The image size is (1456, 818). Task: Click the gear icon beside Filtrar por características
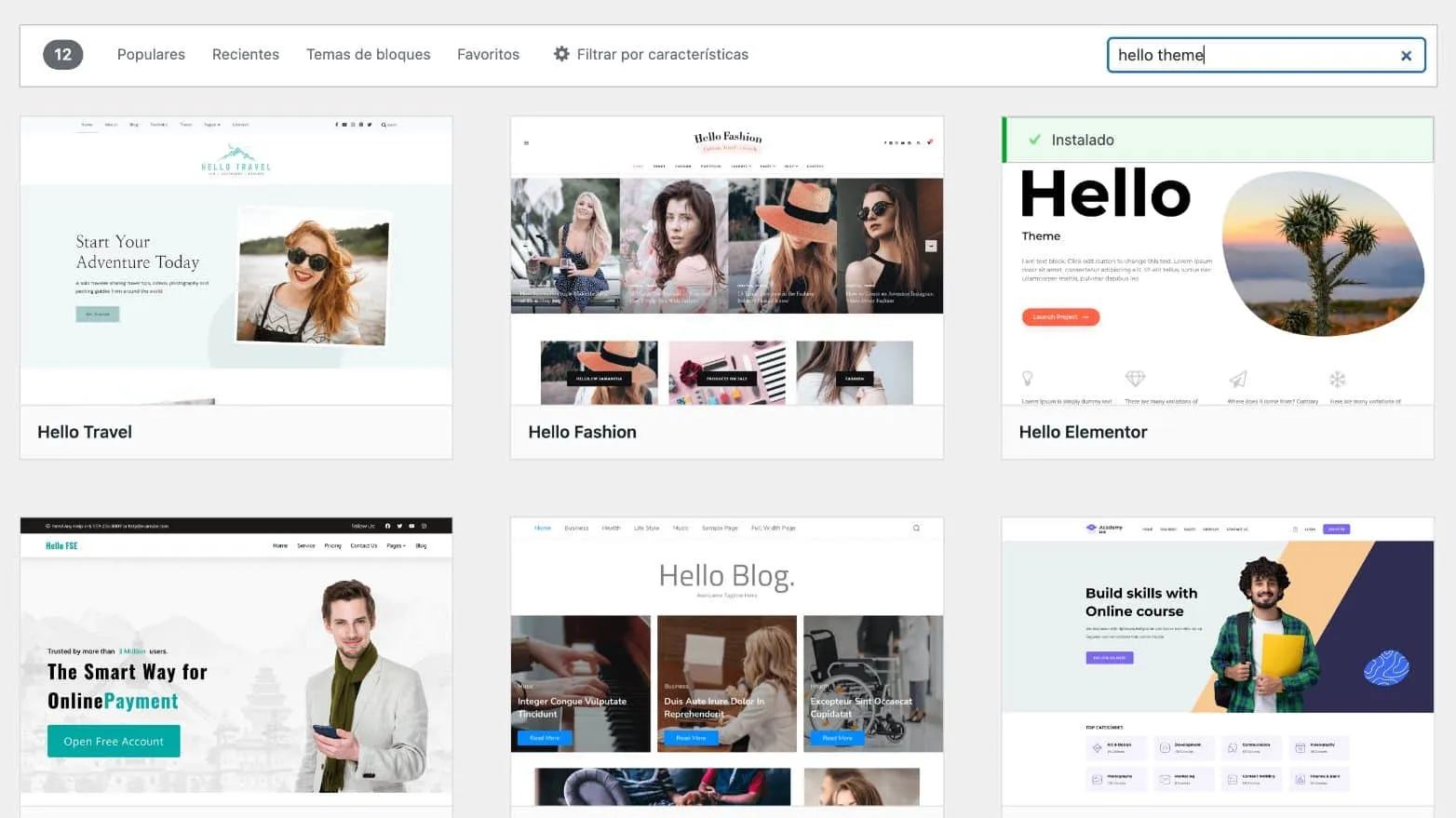pos(561,54)
